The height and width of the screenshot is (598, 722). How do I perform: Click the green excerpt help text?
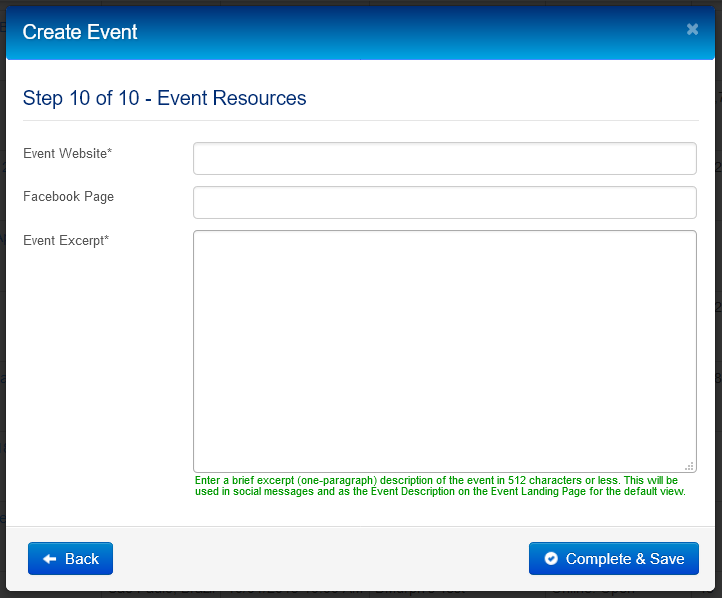click(x=440, y=486)
